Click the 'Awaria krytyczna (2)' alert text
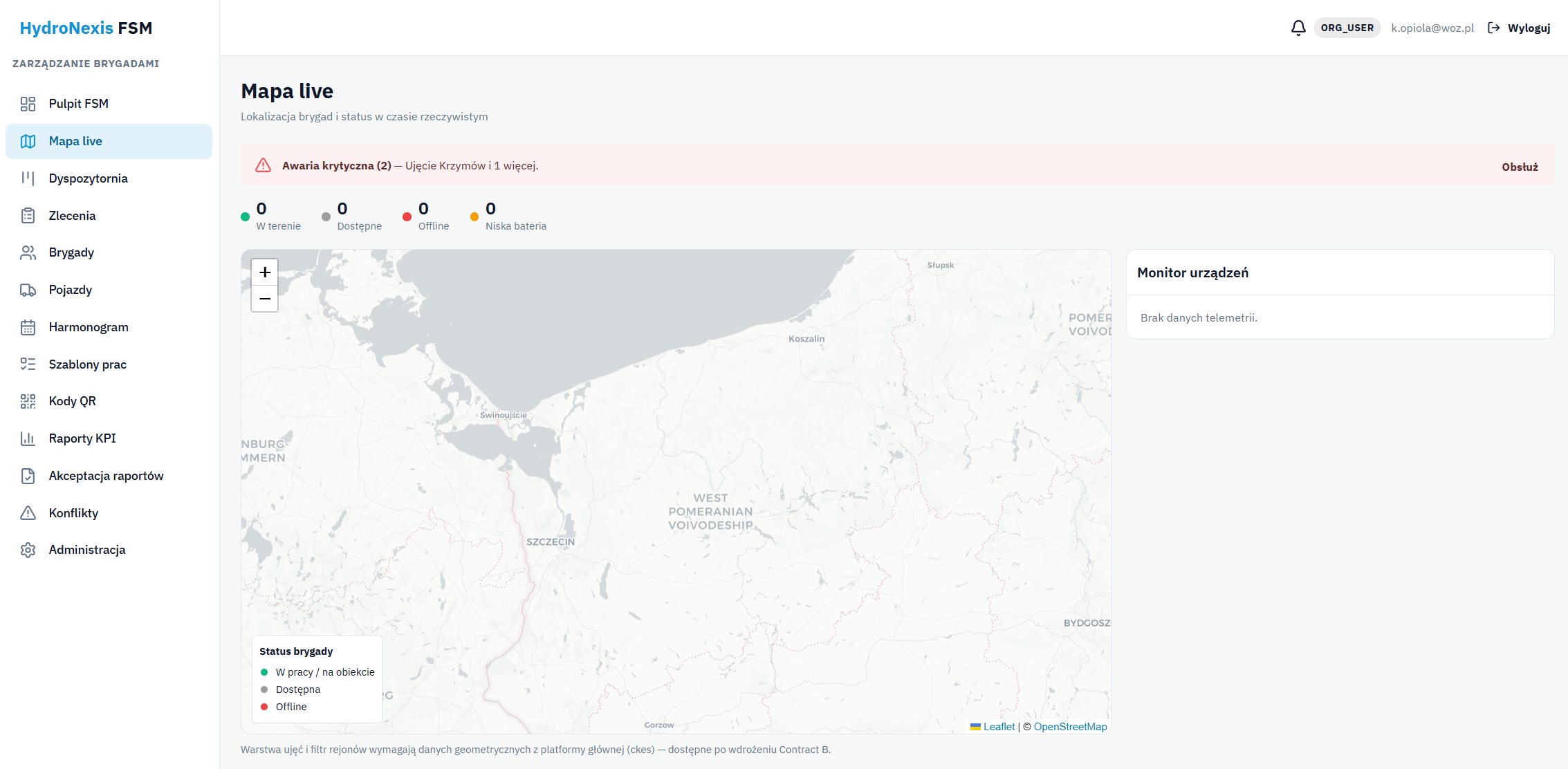The height and width of the screenshot is (769, 1568). (337, 166)
